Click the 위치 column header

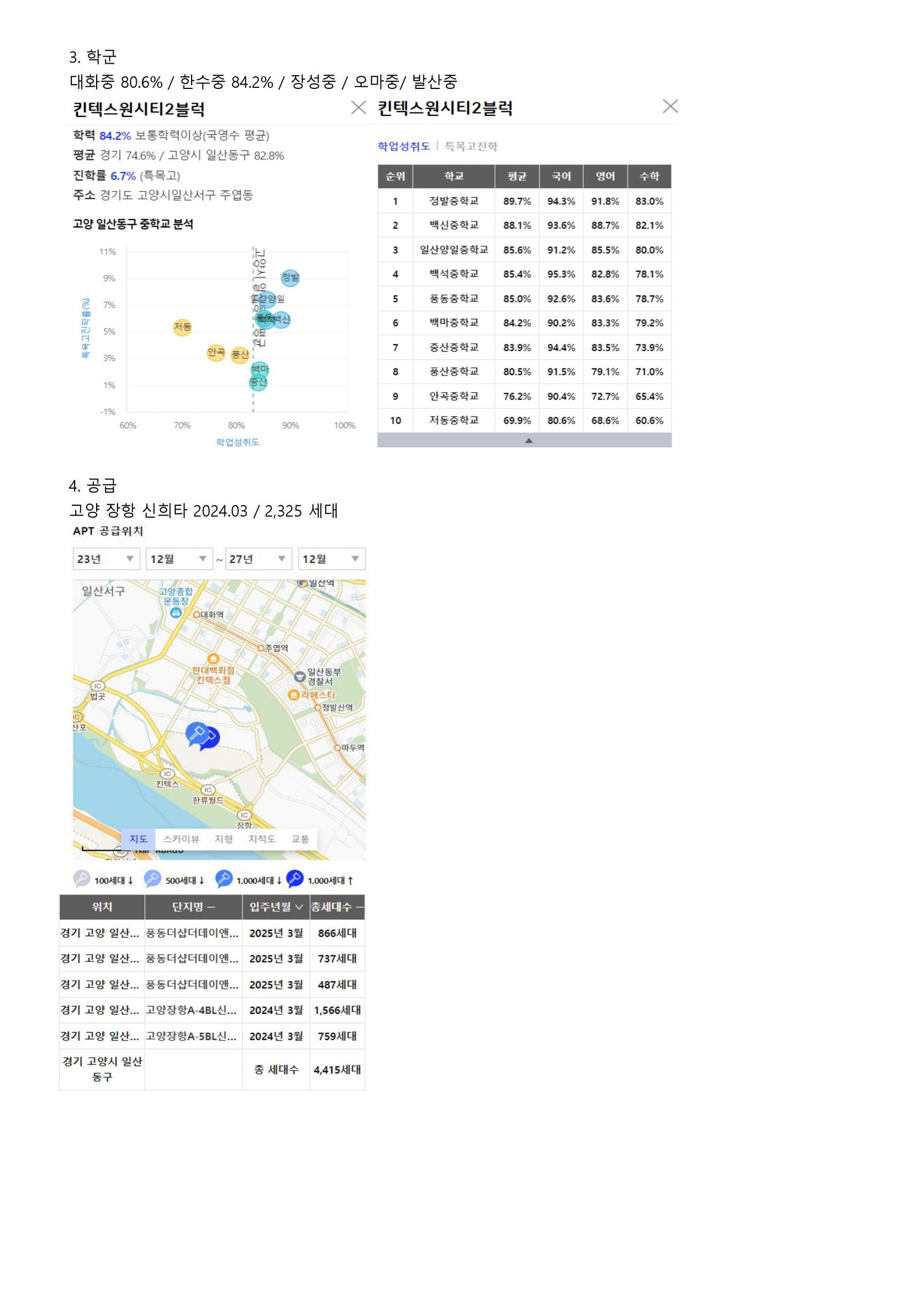pos(102,907)
